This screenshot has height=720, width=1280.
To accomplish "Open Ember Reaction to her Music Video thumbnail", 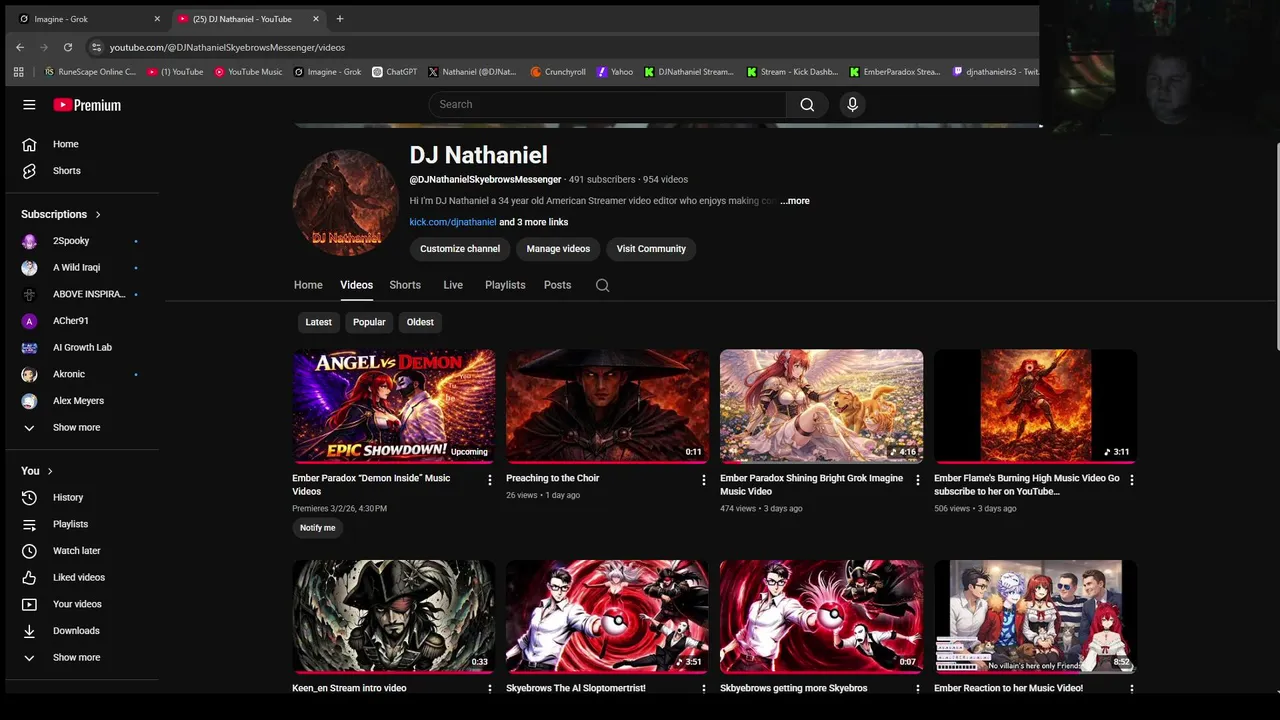I will [x=1035, y=616].
